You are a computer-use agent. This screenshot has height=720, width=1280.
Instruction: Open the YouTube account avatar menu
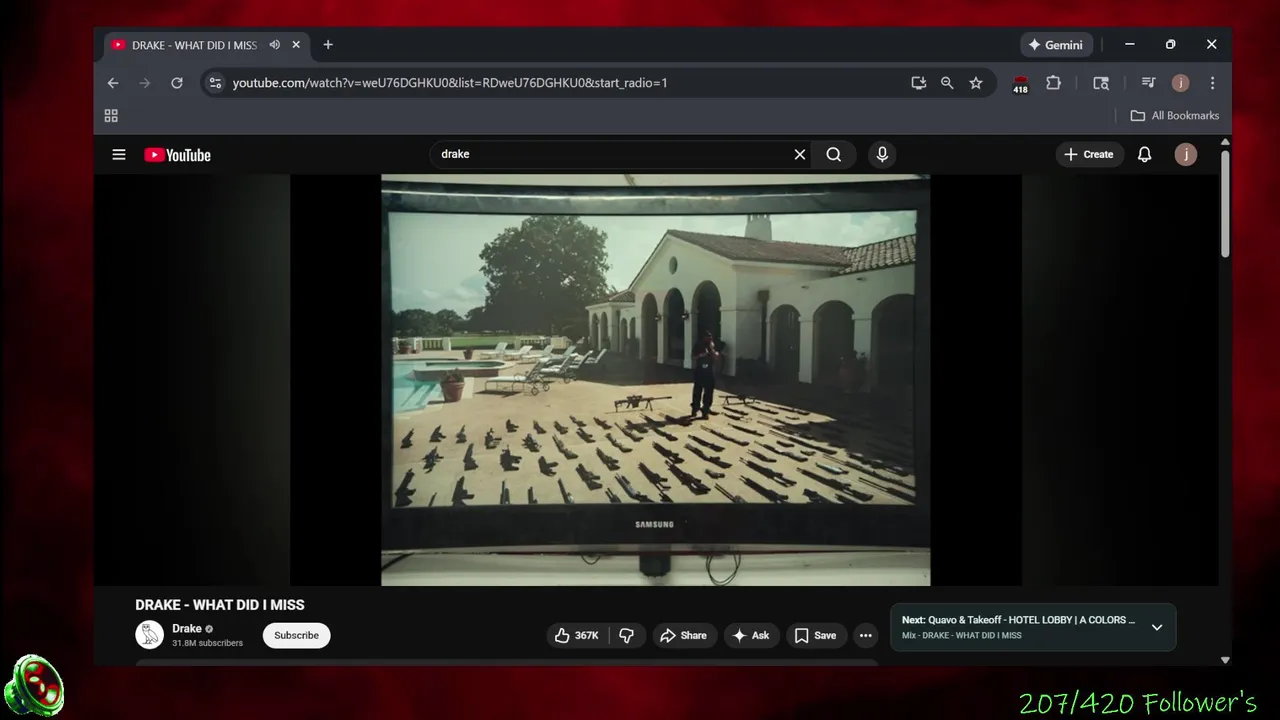point(1186,154)
